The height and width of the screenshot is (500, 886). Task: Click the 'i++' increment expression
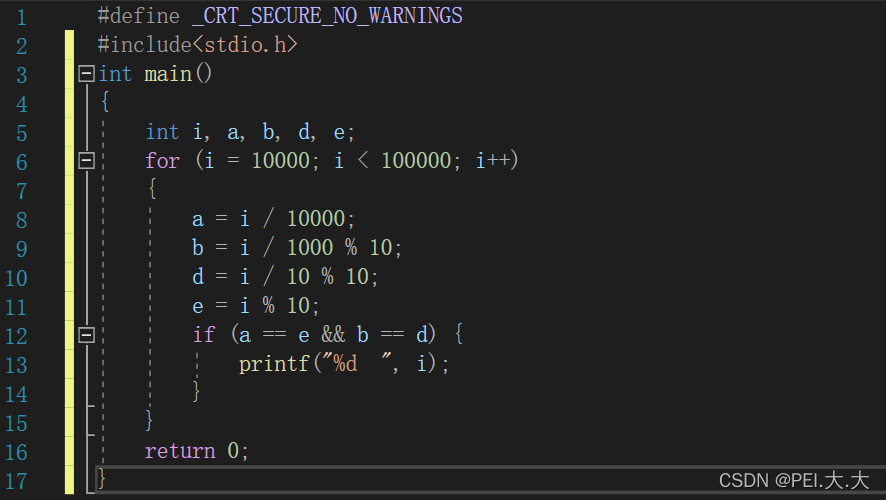coord(493,160)
